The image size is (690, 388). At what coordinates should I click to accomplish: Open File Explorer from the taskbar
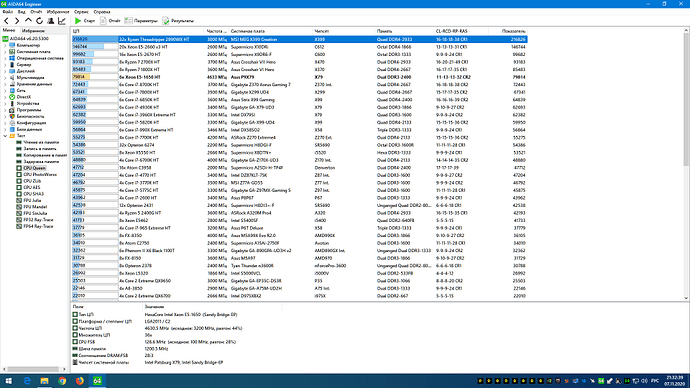44,381
